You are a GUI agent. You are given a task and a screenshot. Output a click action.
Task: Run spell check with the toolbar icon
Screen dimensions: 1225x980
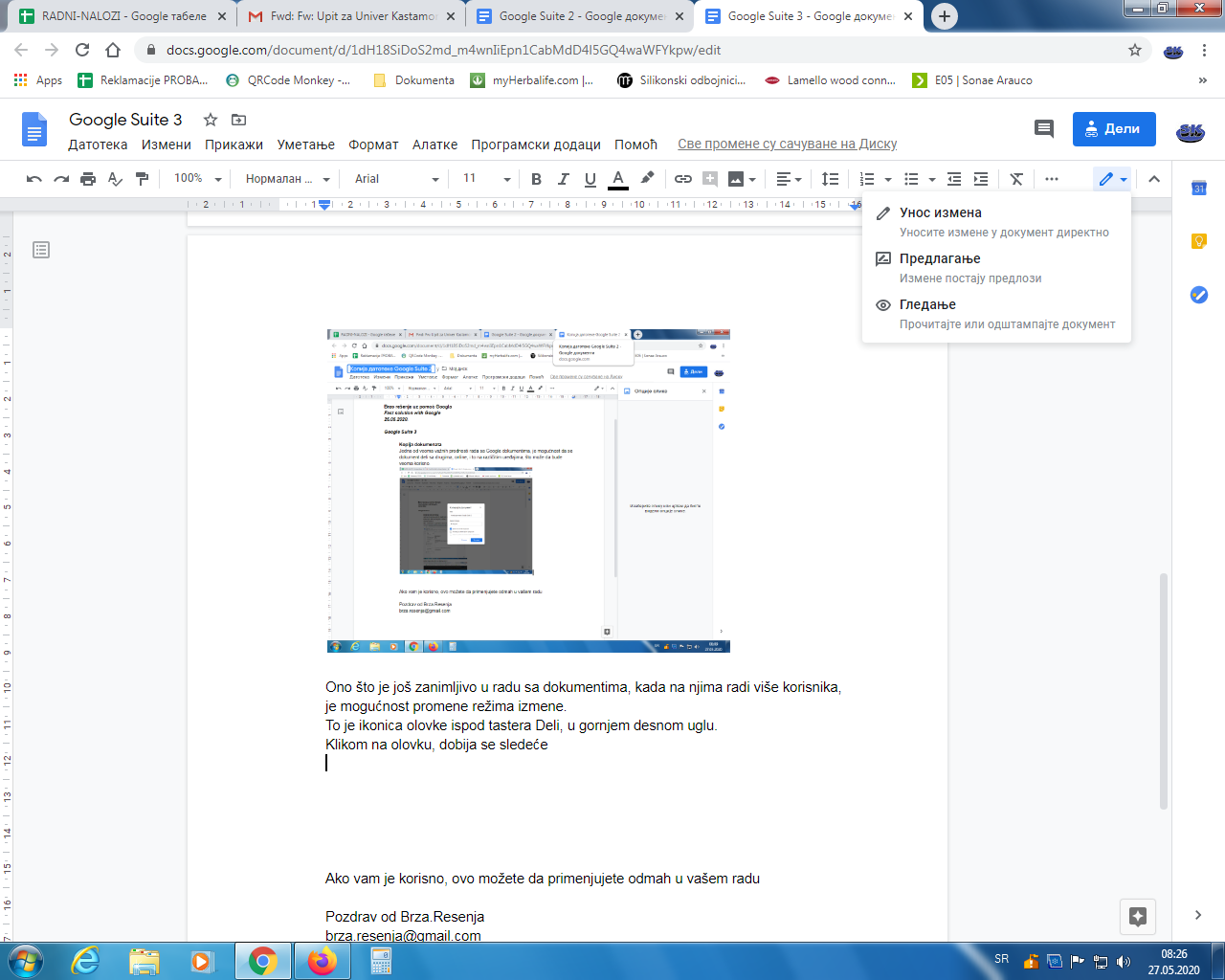pyautogui.click(x=115, y=179)
